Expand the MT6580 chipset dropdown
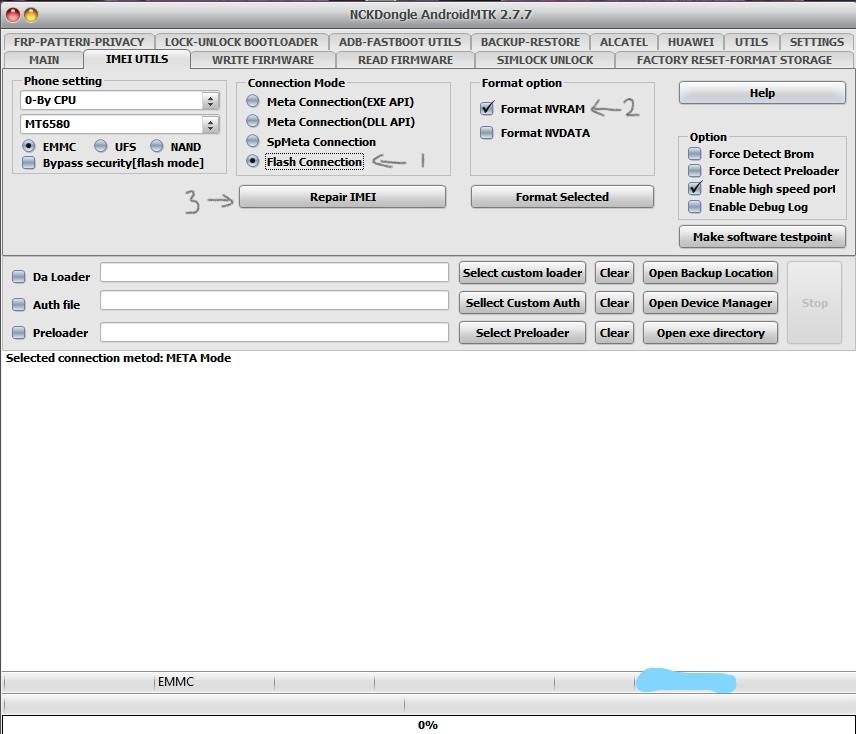The height and width of the screenshot is (734, 856). tap(120, 124)
